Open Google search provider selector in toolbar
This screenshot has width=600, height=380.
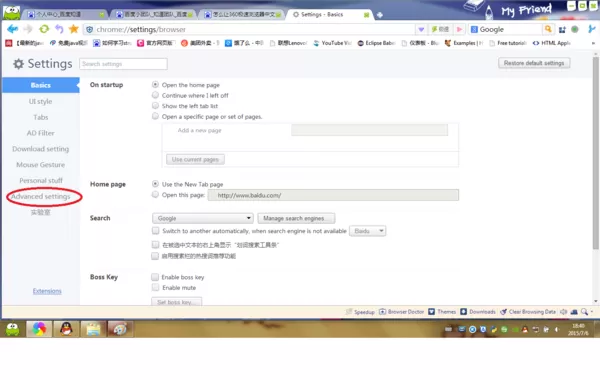point(474,29)
